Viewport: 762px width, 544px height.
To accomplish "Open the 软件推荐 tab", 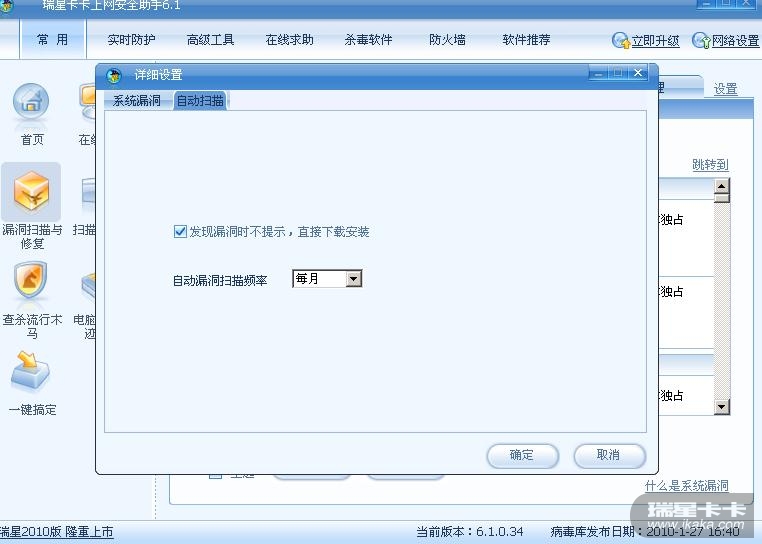I will 526,40.
